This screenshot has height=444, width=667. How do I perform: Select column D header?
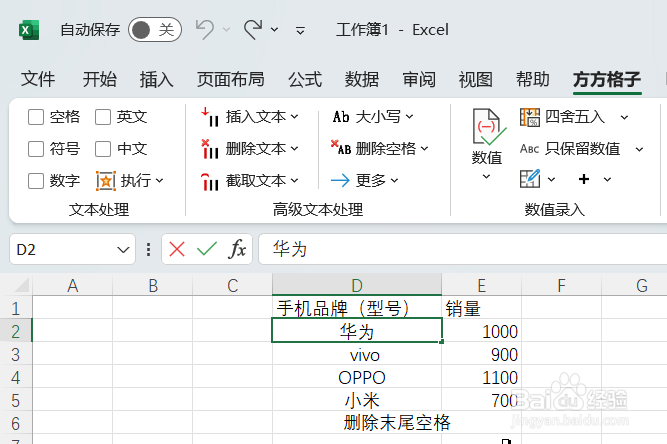tap(357, 285)
